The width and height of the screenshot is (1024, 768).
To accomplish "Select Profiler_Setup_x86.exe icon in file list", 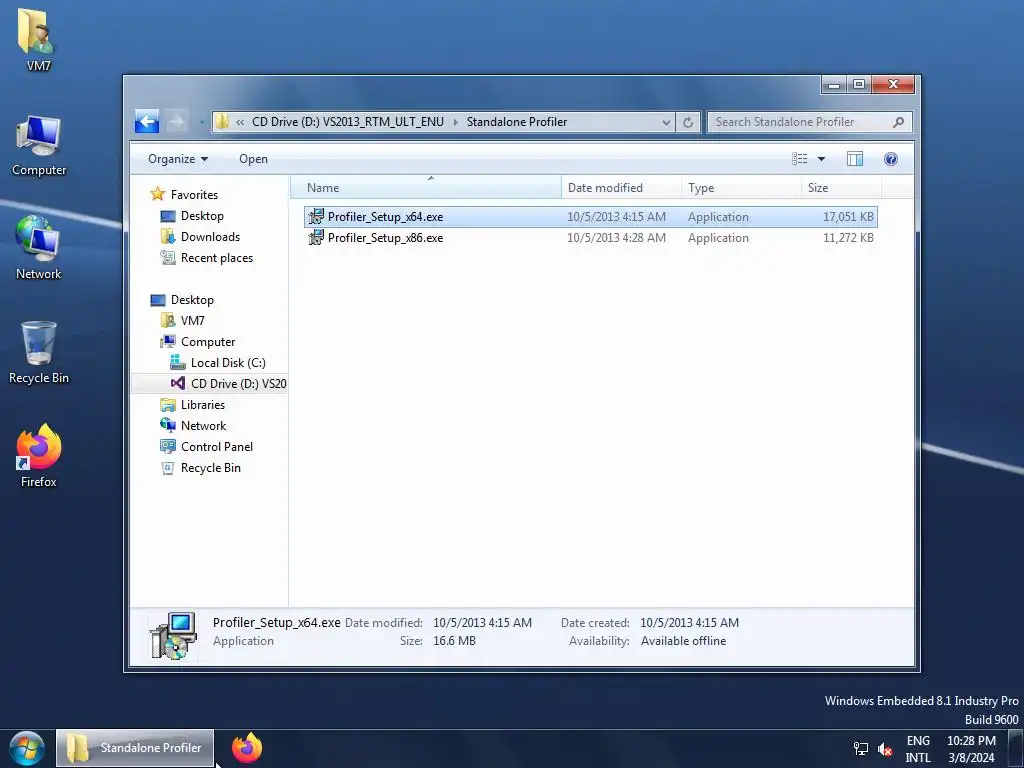I will (315, 237).
